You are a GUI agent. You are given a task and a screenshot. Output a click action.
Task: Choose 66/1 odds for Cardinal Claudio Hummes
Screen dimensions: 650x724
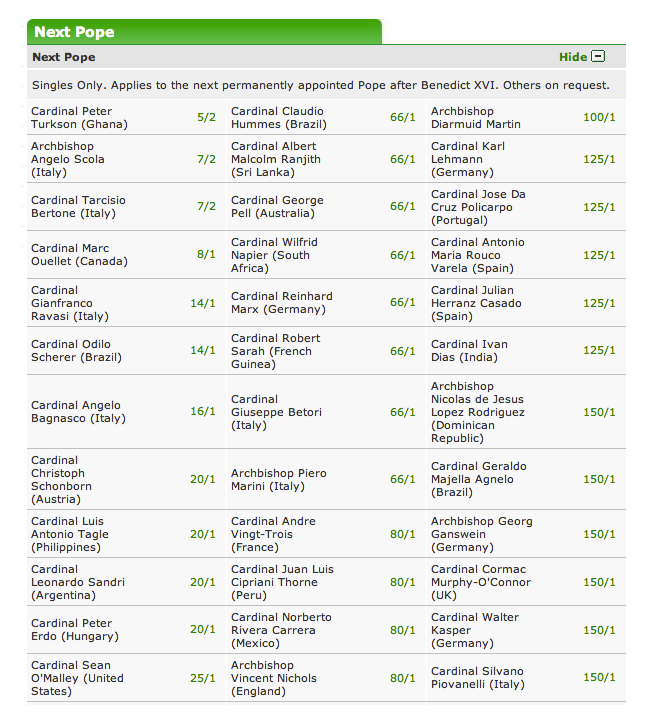coord(403,117)
